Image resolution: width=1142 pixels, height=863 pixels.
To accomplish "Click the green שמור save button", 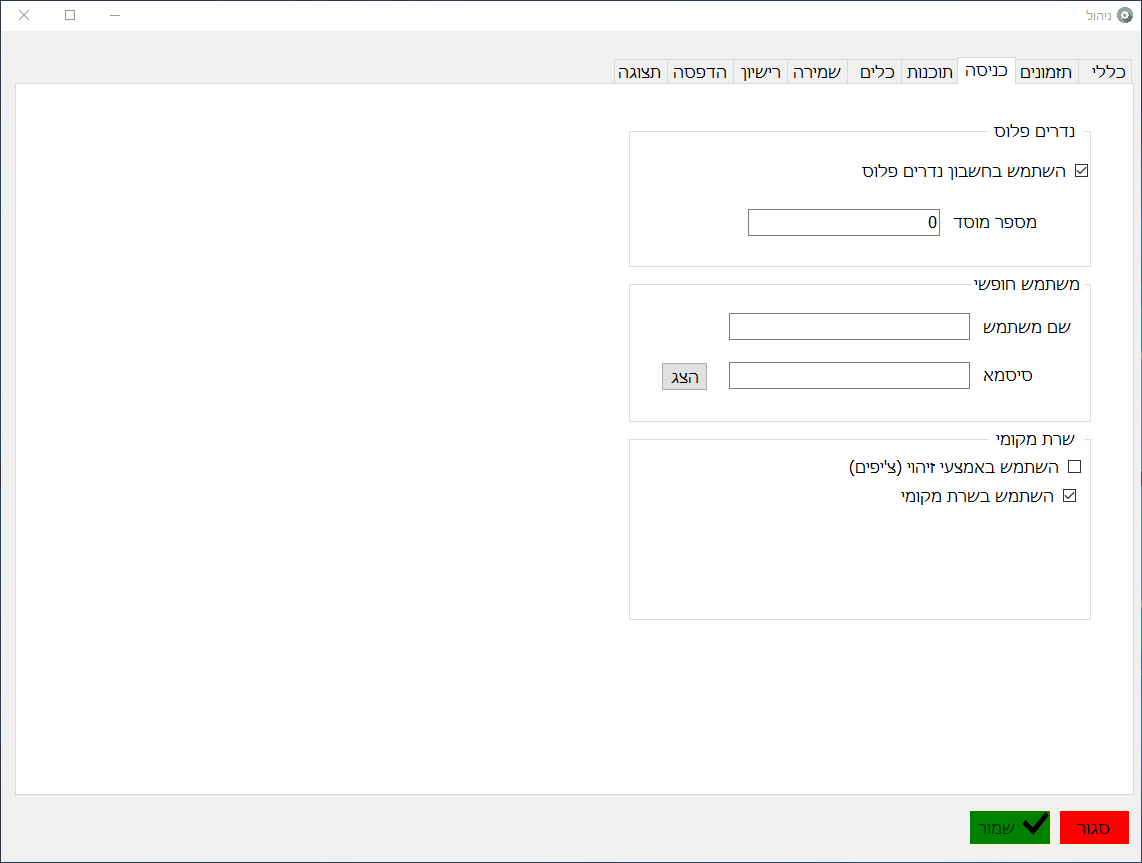I will pyautogui.click(x=1009, y=827).
